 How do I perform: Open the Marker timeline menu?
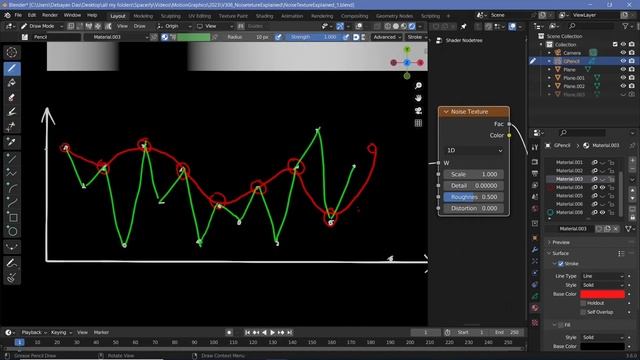tap(101, 333)
